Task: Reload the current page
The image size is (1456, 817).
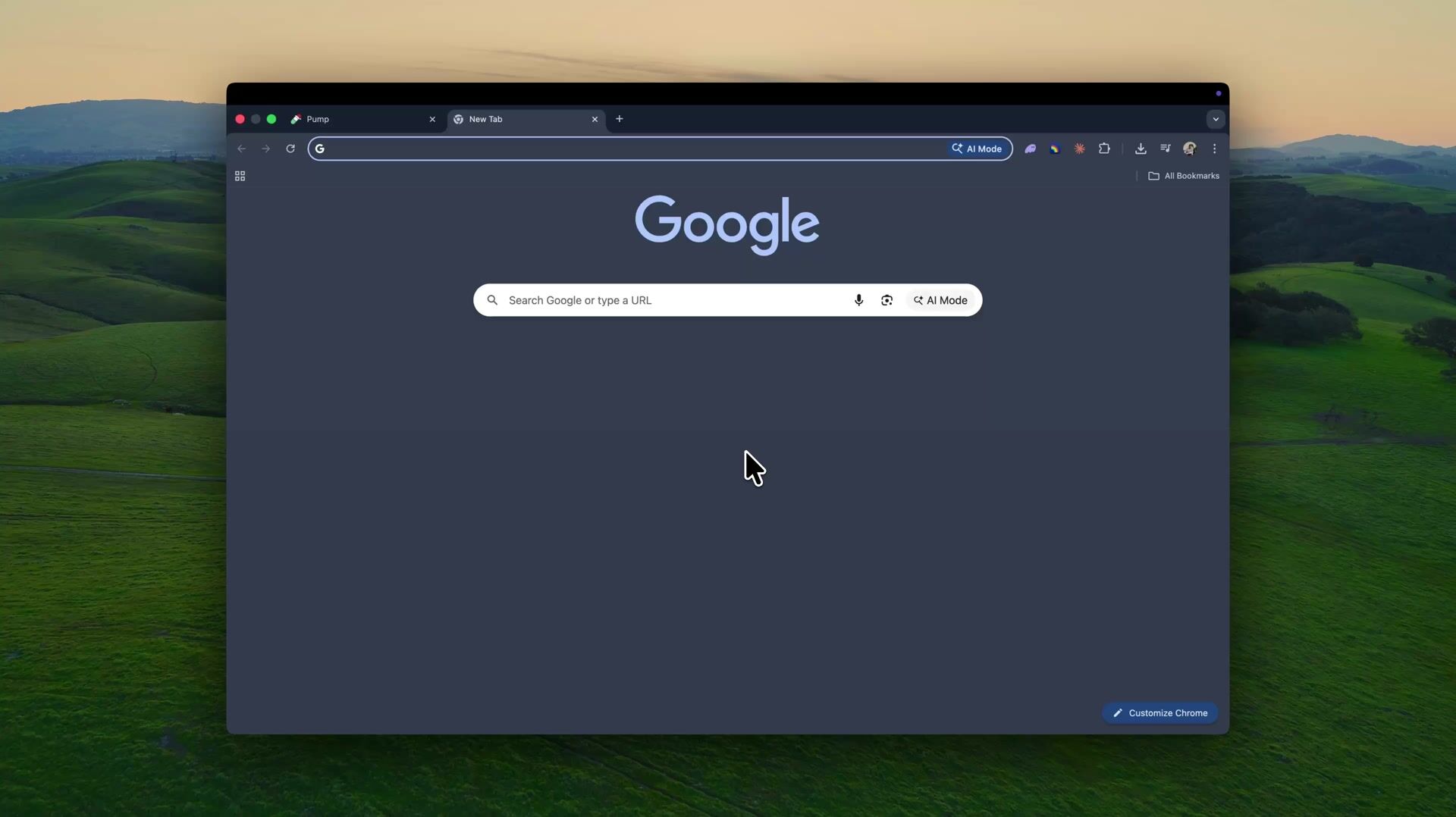Action: 290,149
